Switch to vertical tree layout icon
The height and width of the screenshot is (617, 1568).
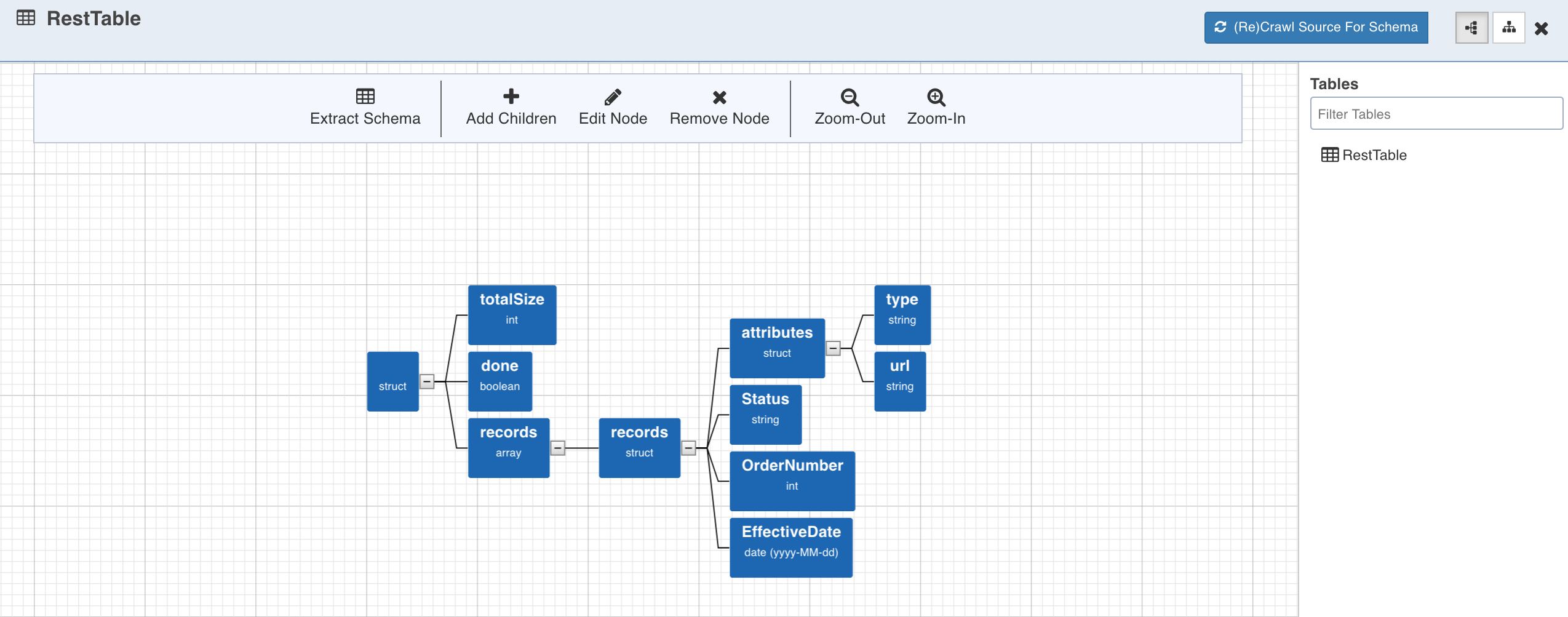[1508, 28]
